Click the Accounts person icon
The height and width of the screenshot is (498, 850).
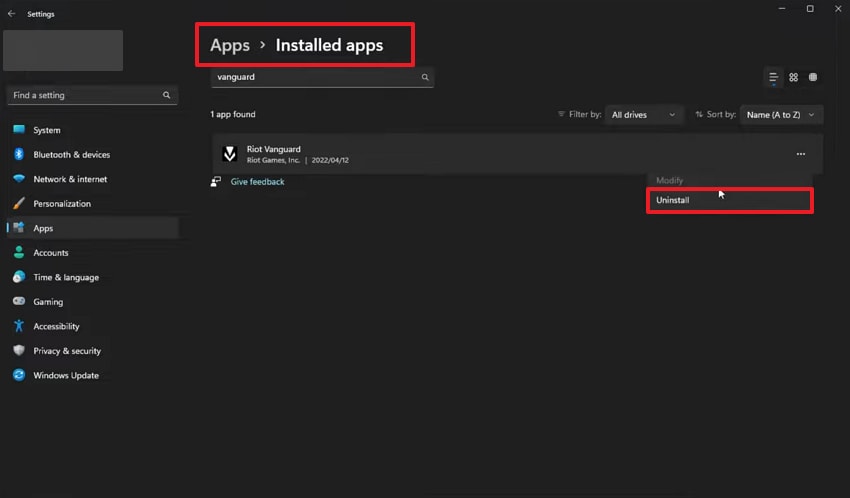pos(19,252)
